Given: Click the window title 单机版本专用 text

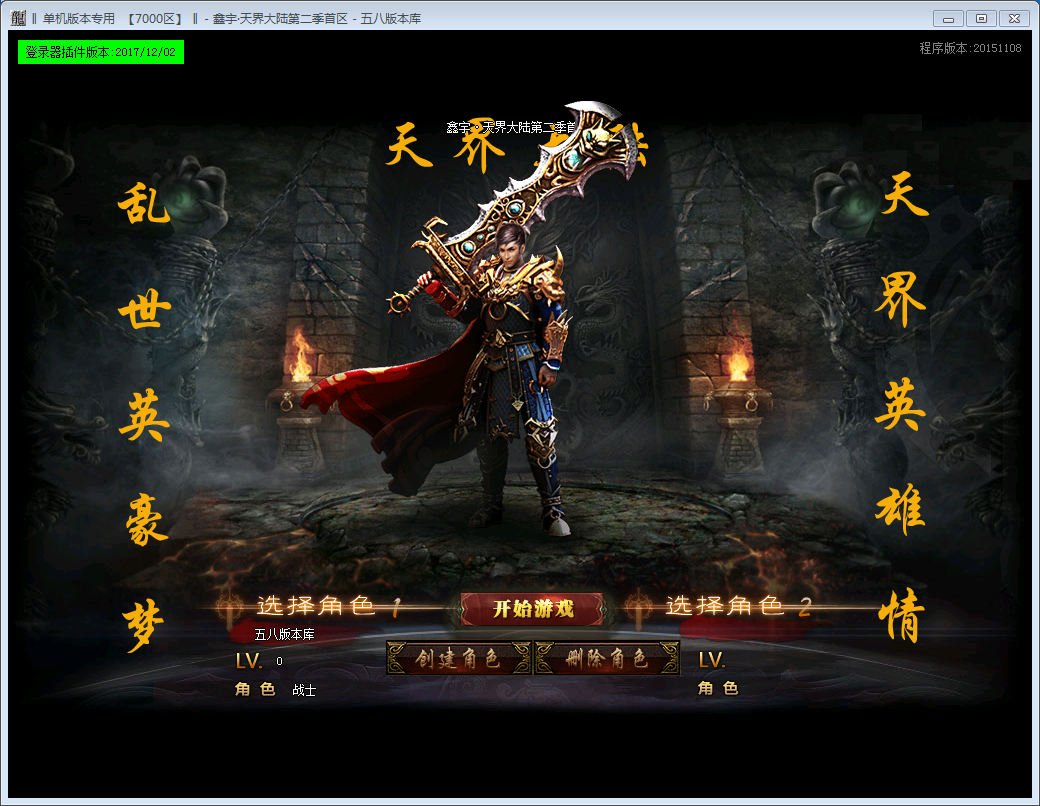Looking at the screenshot, I should click(78, 19).
